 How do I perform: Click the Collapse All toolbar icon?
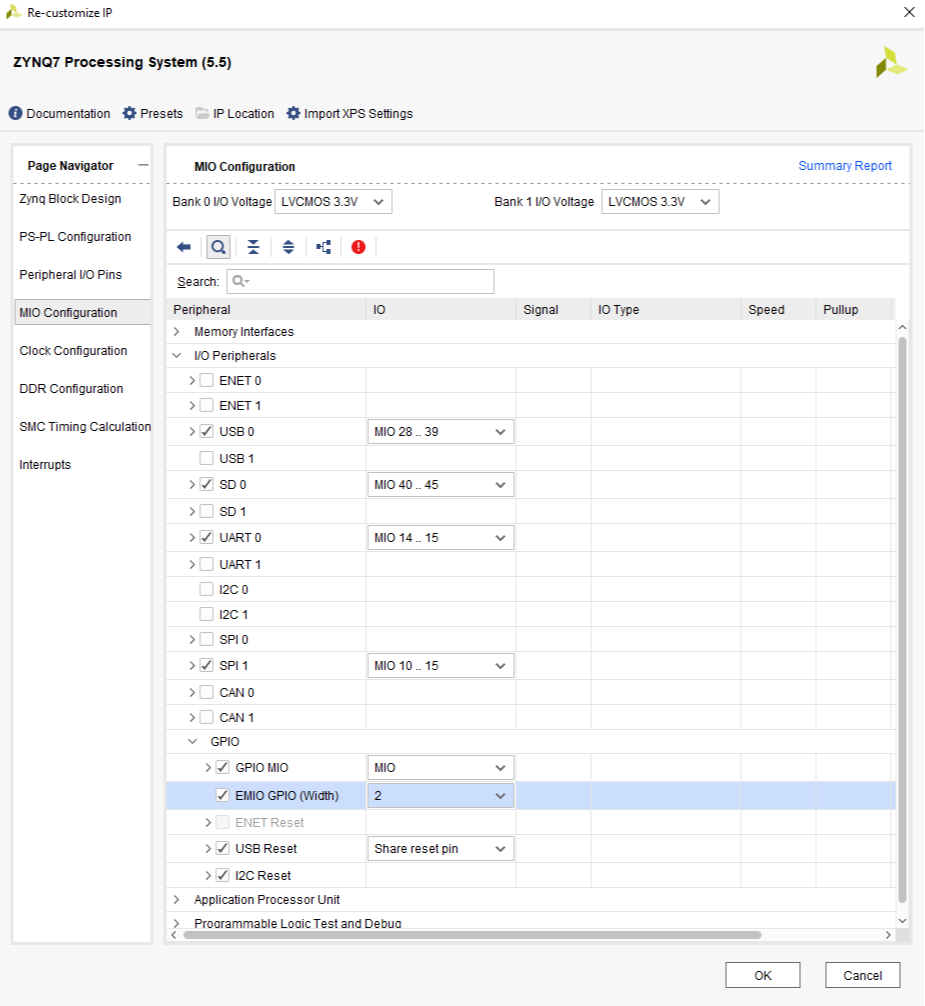pyautogui.click(x=253, y=247)
